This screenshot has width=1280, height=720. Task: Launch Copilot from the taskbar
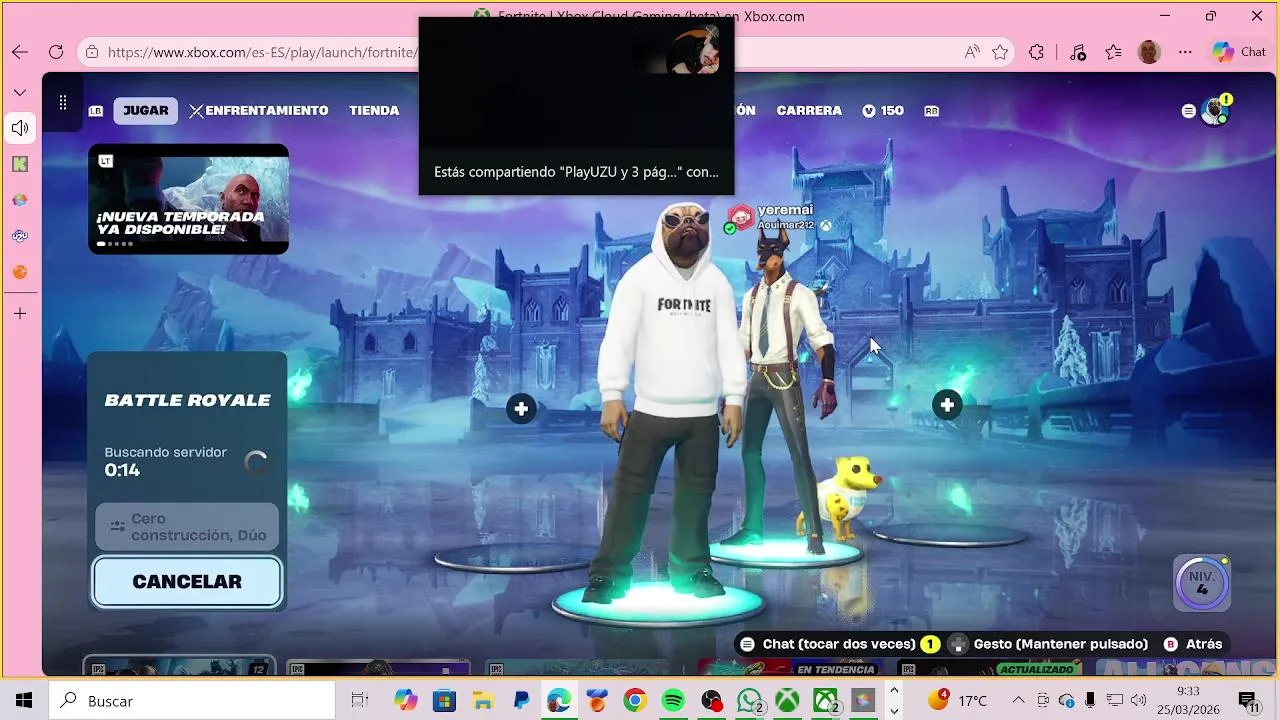click(x=405, y=701)
